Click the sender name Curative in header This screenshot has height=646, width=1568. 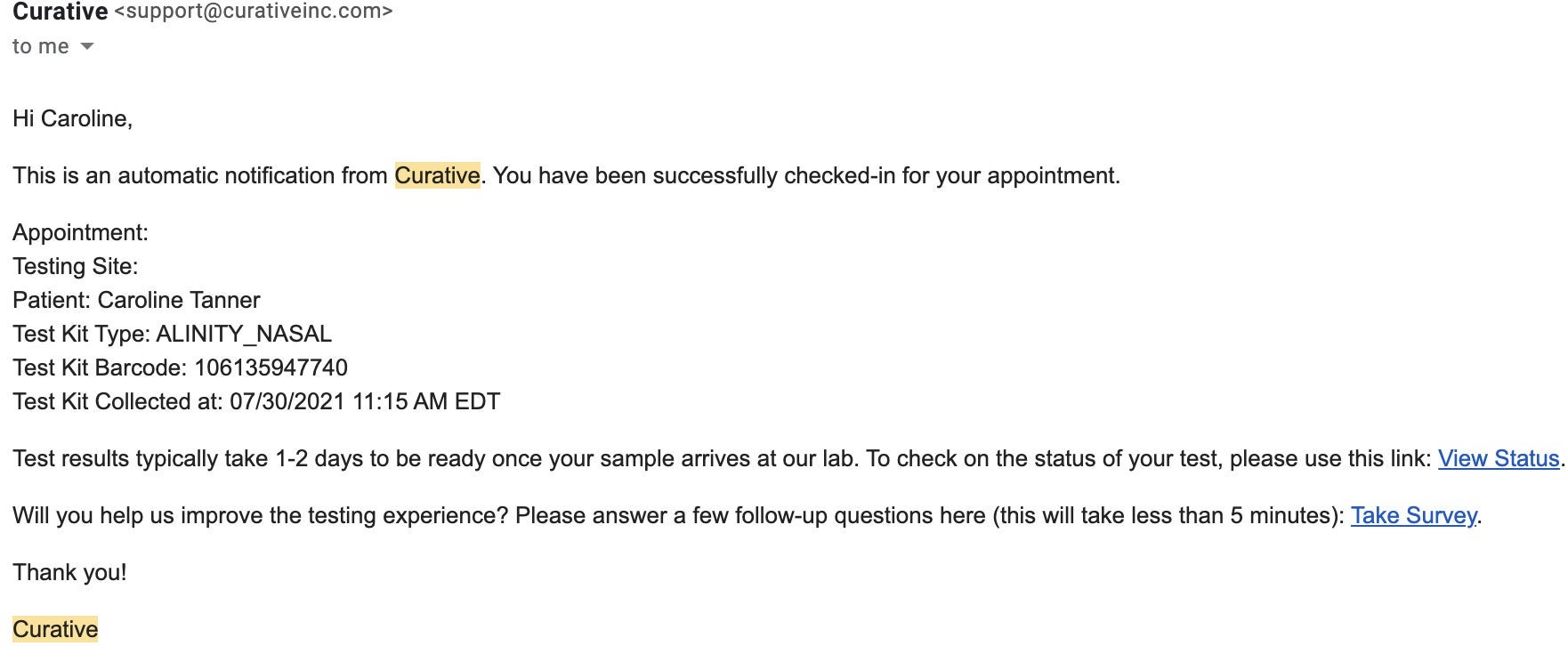click(x=60, y=12)
